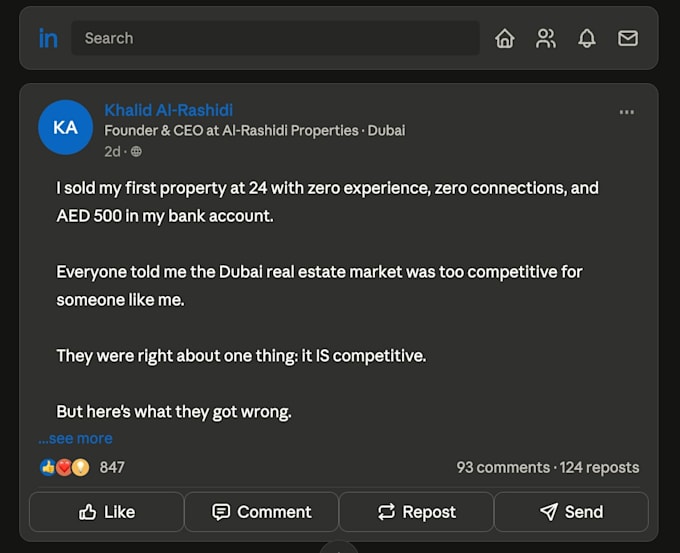Open the Home icon in navbar
Viewport: 680px width, 553px height.
tap(505, 38)
